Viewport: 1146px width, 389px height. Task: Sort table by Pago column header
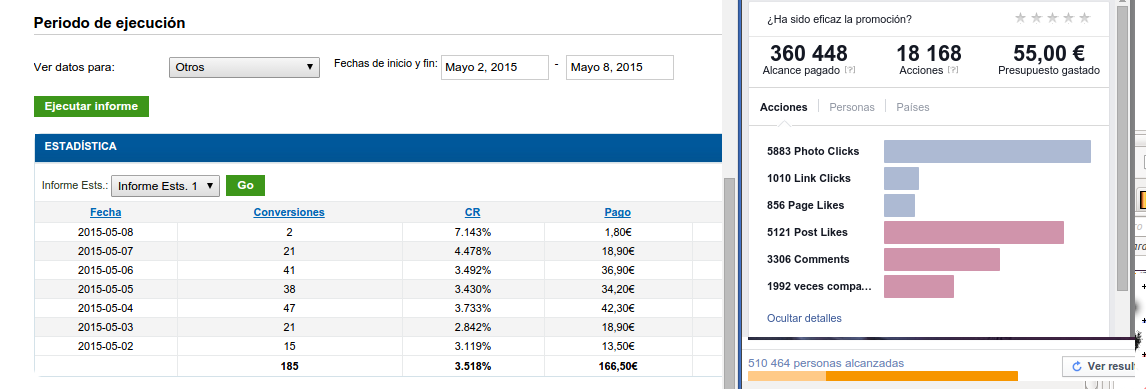click(618, 213)
